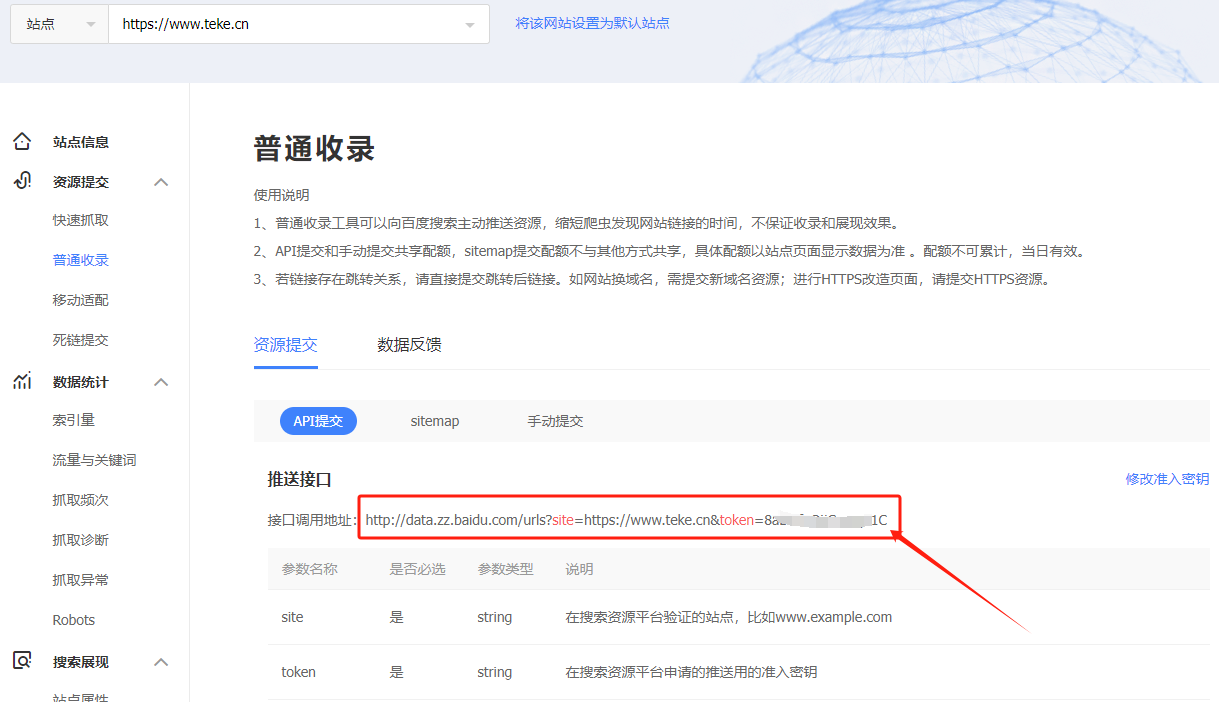Open the site URL dropdown arrow
The width and height of the screenshot is (1219, 702).
click(x=470, y=25)
